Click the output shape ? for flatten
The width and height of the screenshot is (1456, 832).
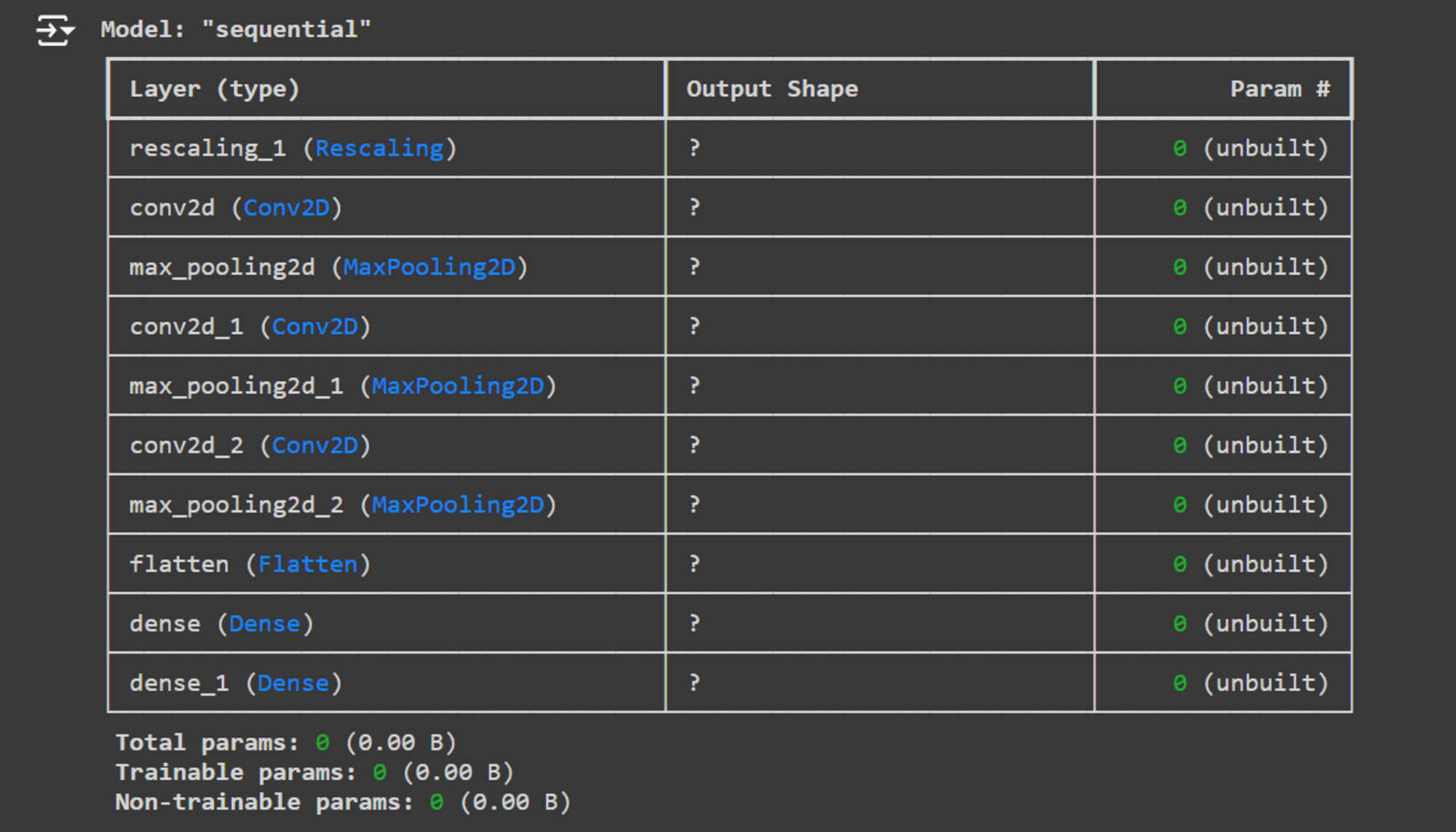(x=695, y=564)
